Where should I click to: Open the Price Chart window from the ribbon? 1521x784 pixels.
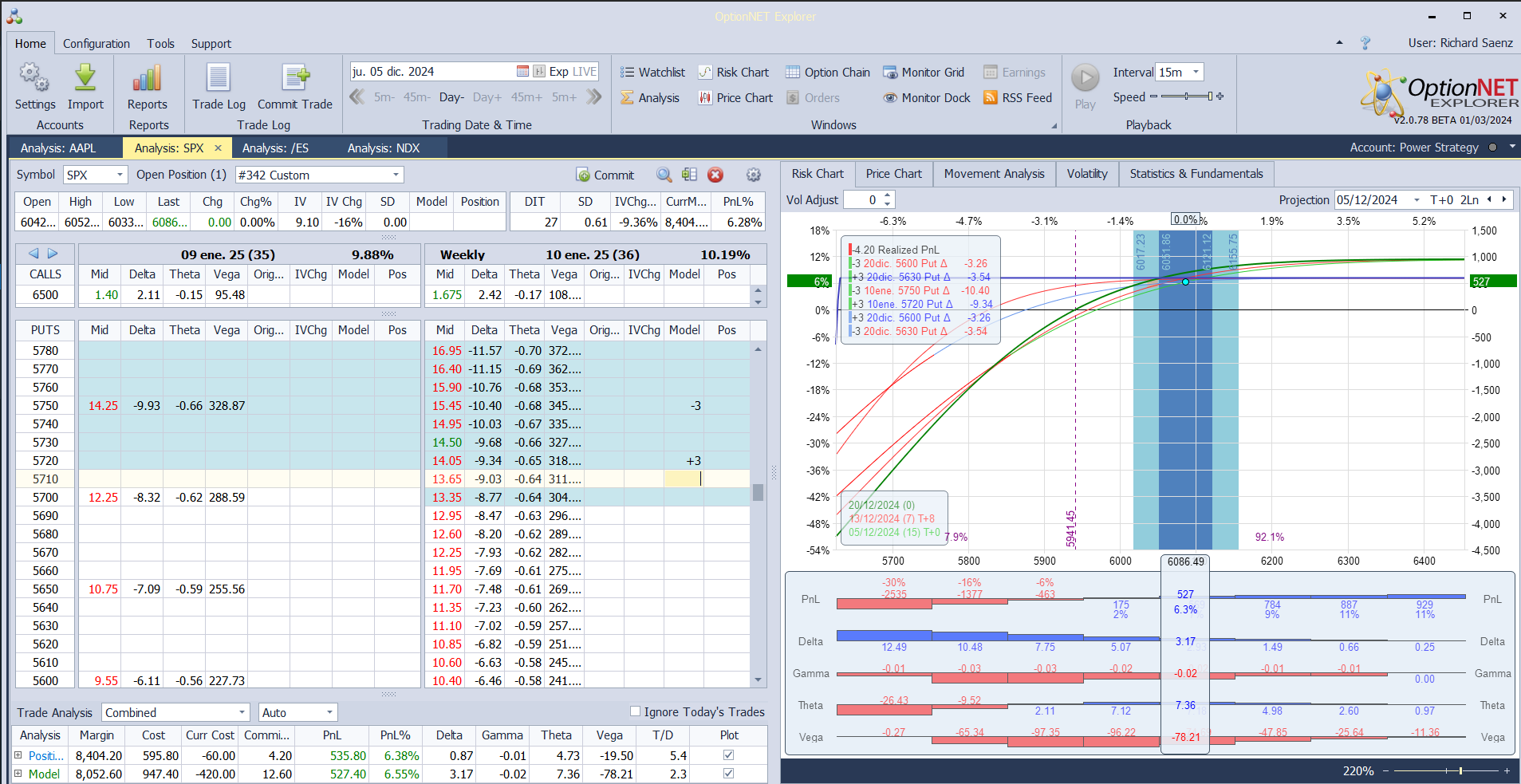pos(736,98)
